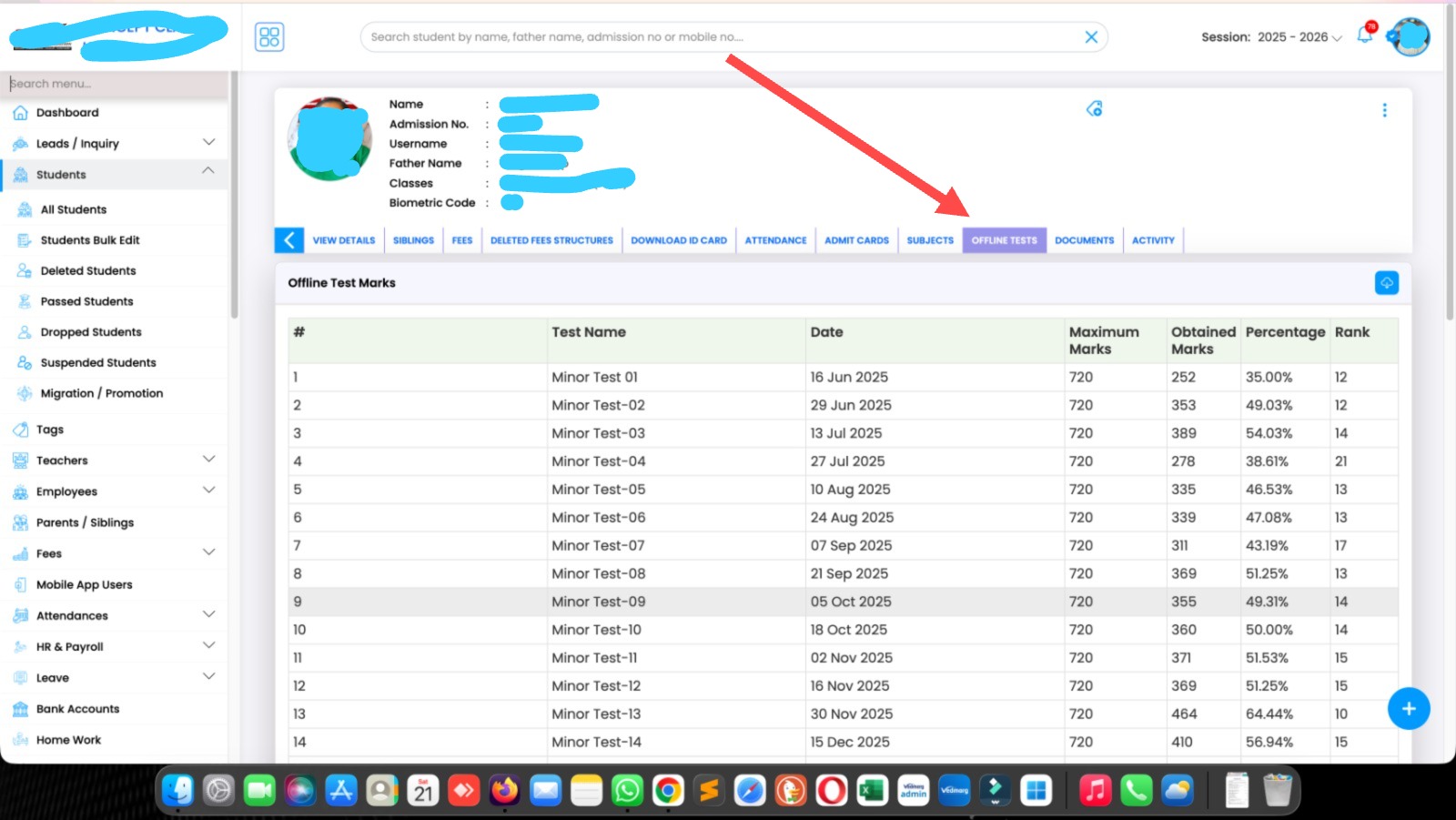Click the blue back arrow beside View Details
The height and width of the screenshot is (820, 1456).
pyautogui.click(x=289, y=240)
